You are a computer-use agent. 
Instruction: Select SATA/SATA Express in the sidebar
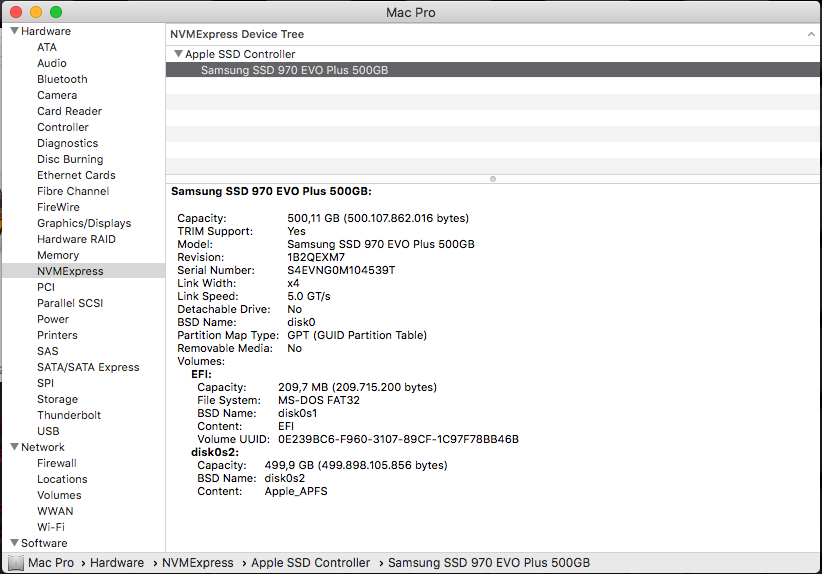coord(88,367)
